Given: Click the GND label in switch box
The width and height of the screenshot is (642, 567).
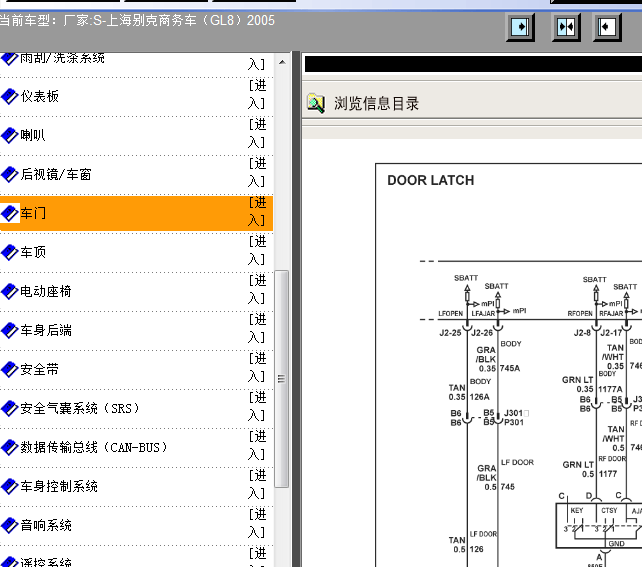Looking at the screenshot, I should (x=616, y=544).
